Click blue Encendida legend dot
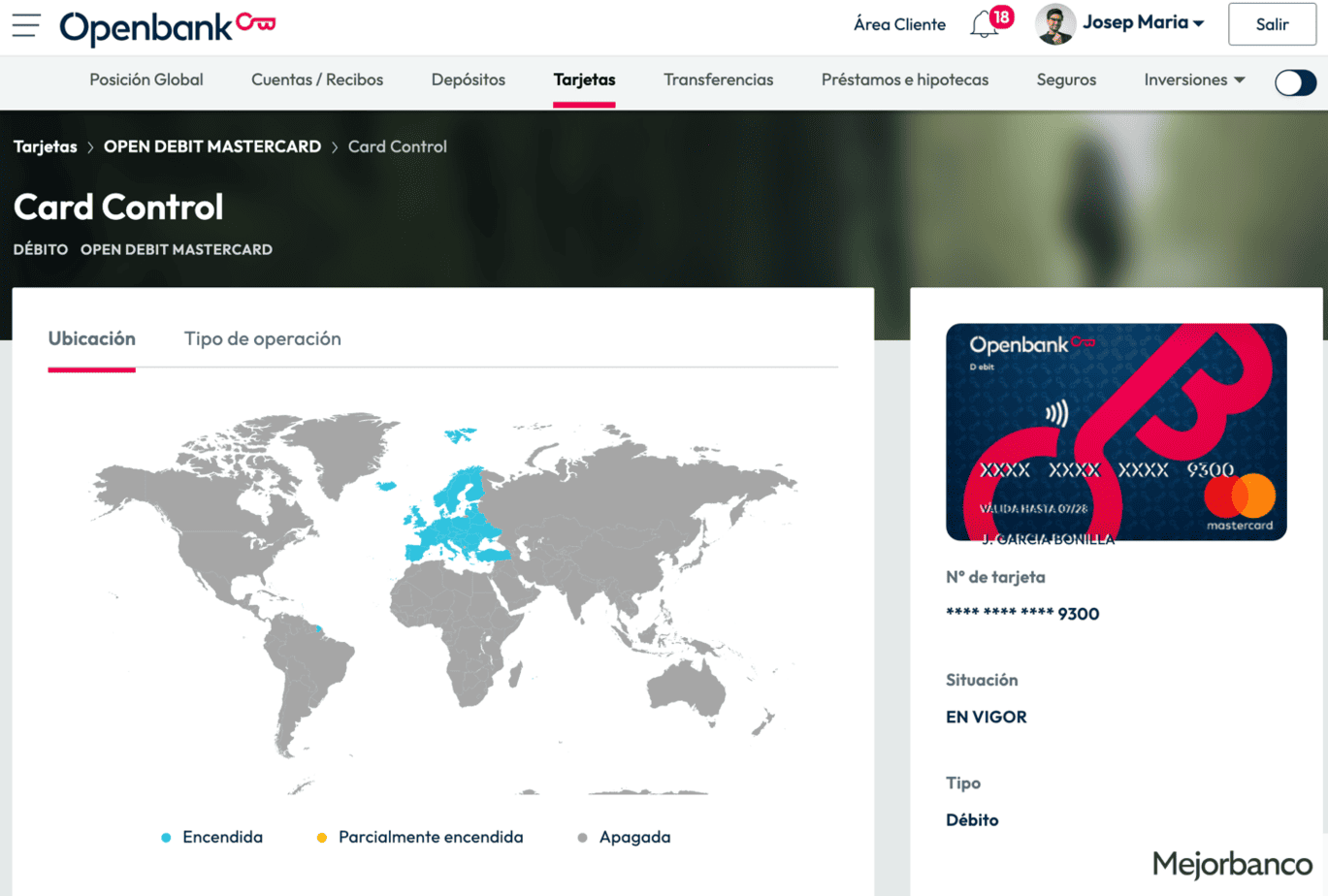The height and width of the screenshot is (896, 1328). (166, 838)
